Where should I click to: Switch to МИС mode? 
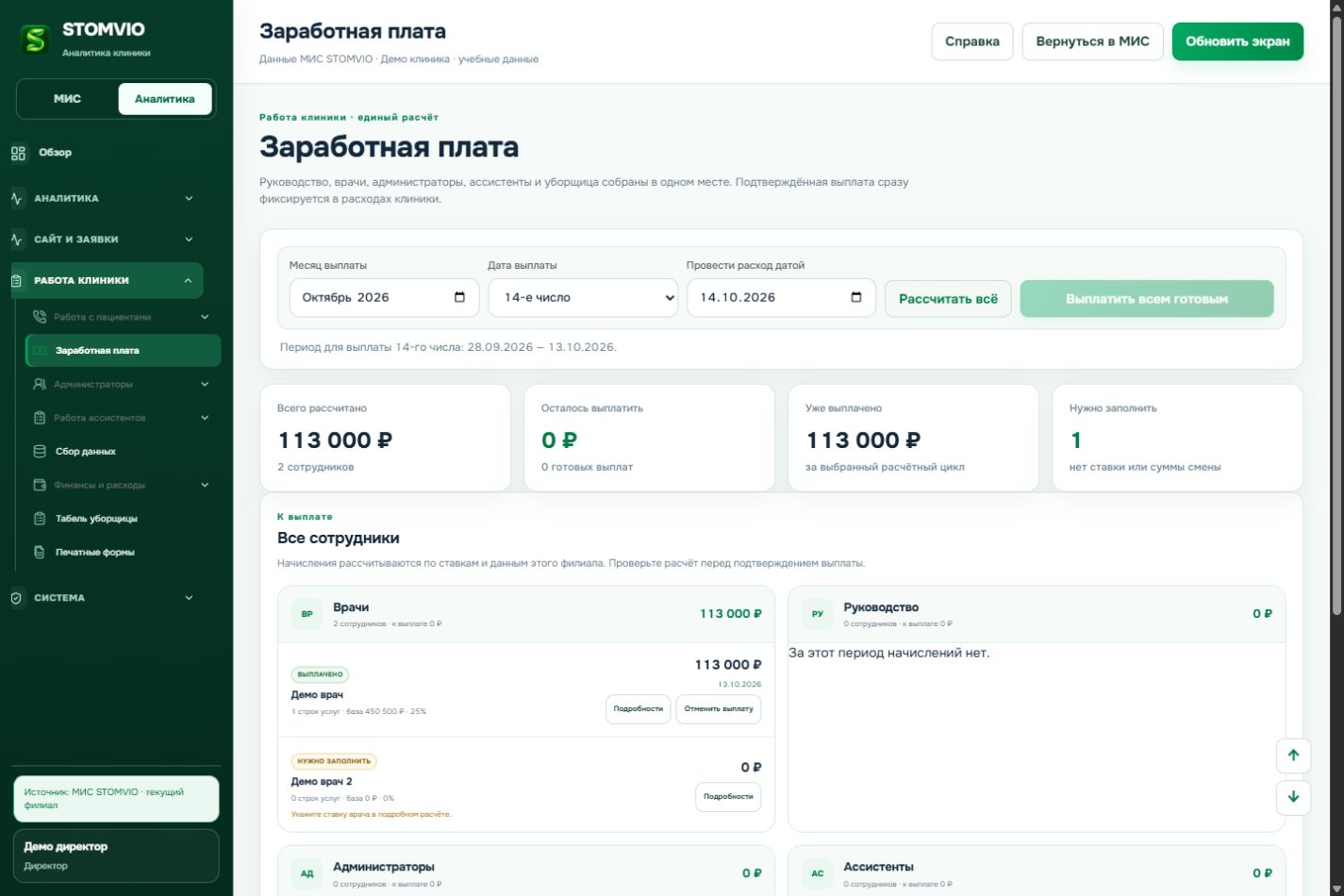click(67, 99)
